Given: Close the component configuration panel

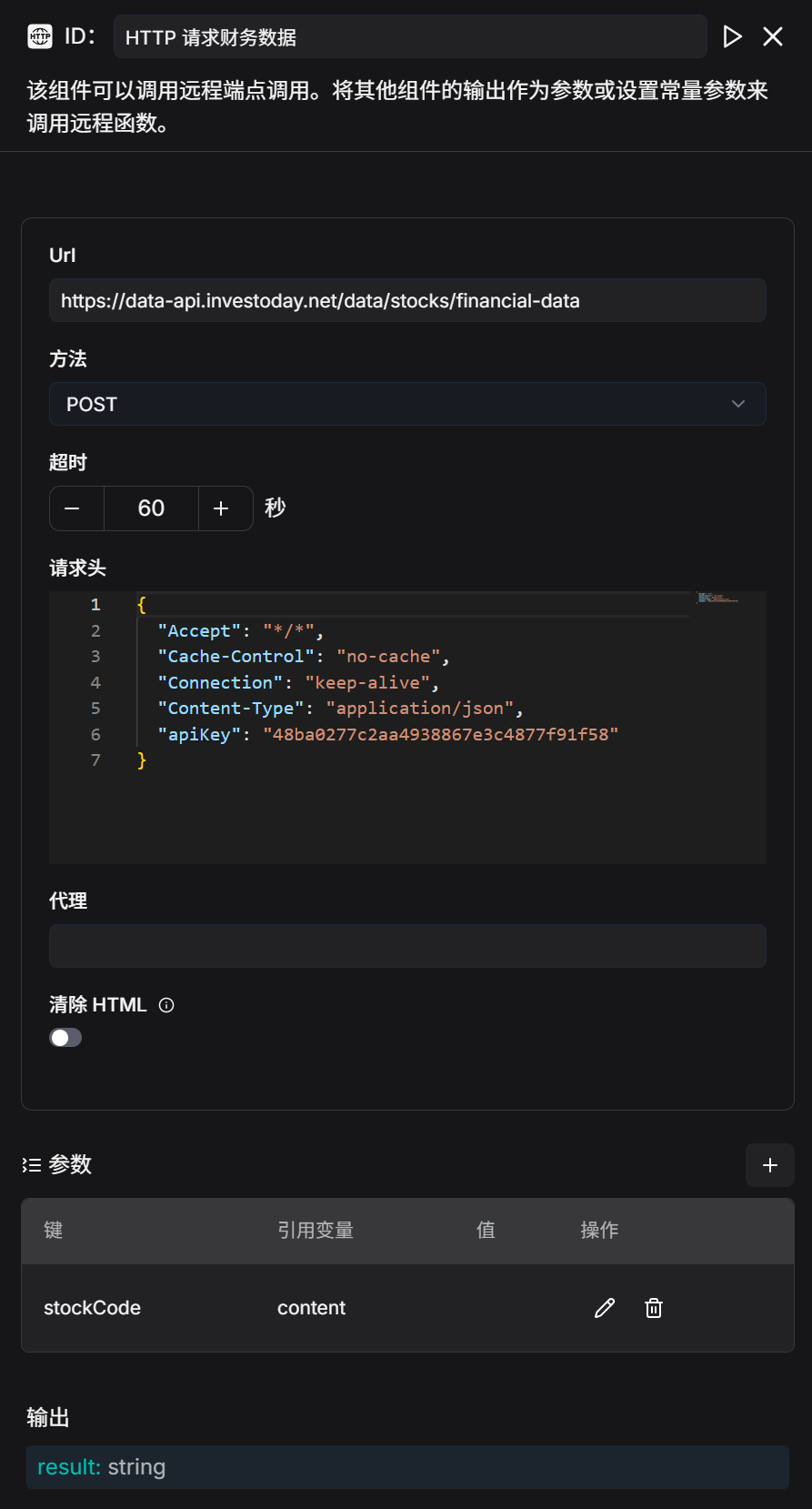Looking at the screenshot, I should [x=773, y=36].
